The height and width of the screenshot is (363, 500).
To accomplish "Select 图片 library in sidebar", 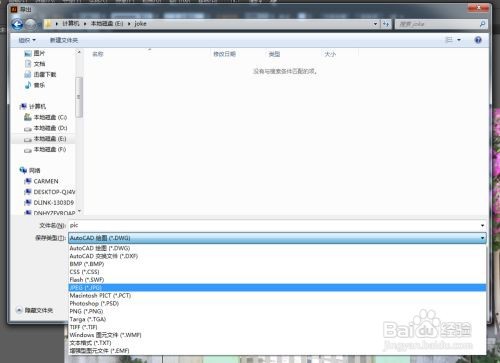I will pyautogui.click(x=35, y=53).
